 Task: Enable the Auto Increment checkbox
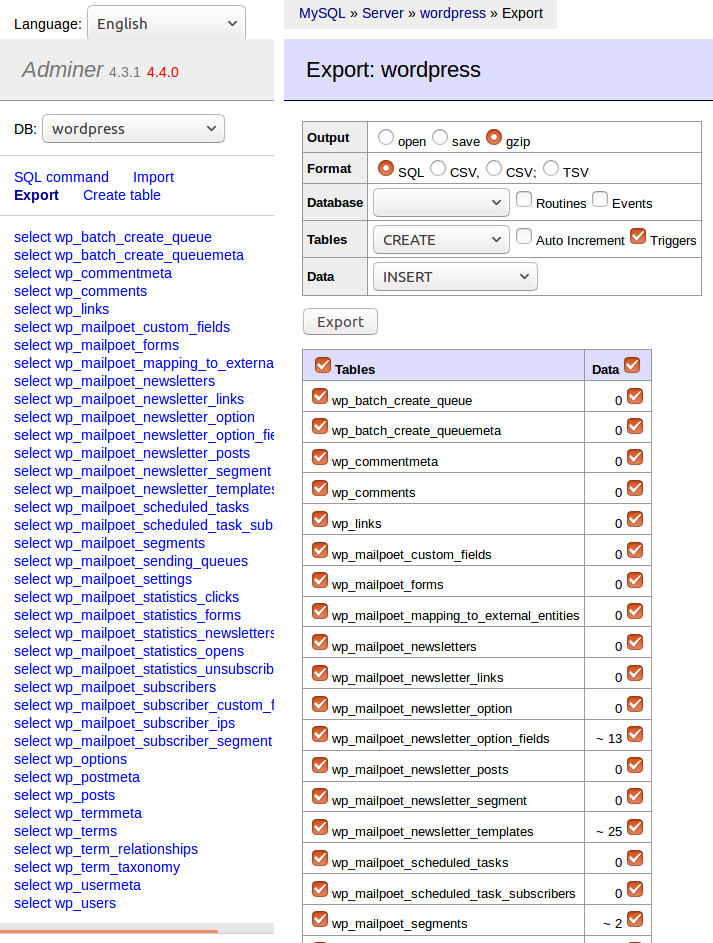[524, 236]
